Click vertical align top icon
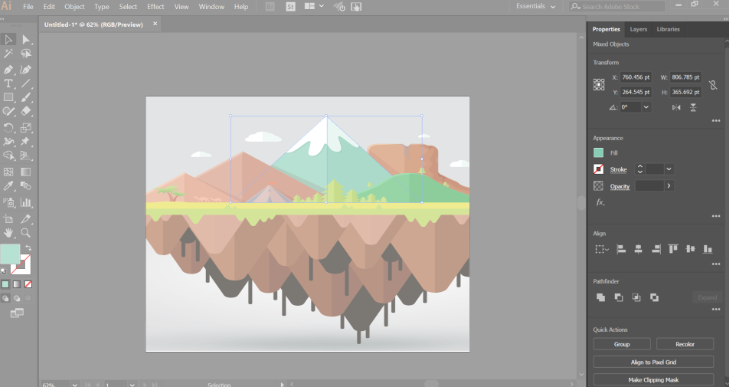This screenshot has height=387, width=729. click(673, 249)
